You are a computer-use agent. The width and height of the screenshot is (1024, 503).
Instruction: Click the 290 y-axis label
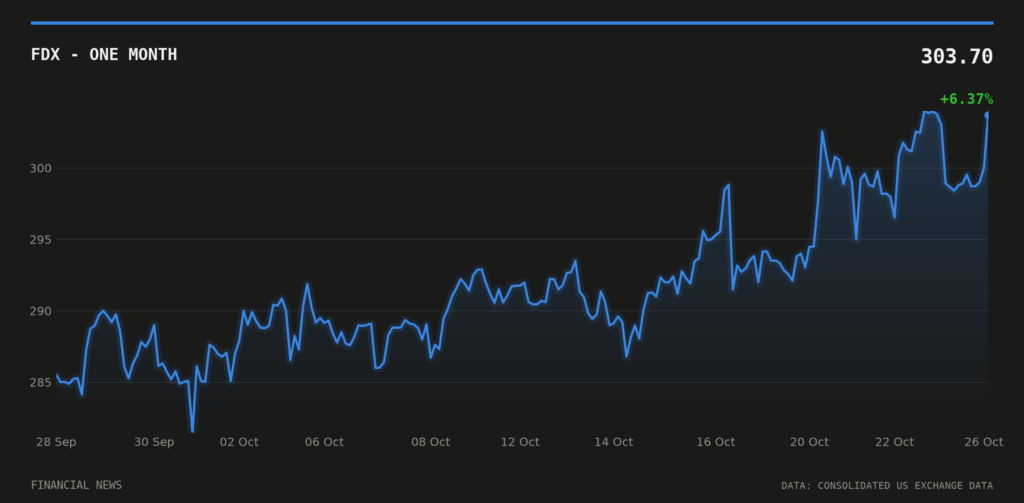click(x=40, y=311)
